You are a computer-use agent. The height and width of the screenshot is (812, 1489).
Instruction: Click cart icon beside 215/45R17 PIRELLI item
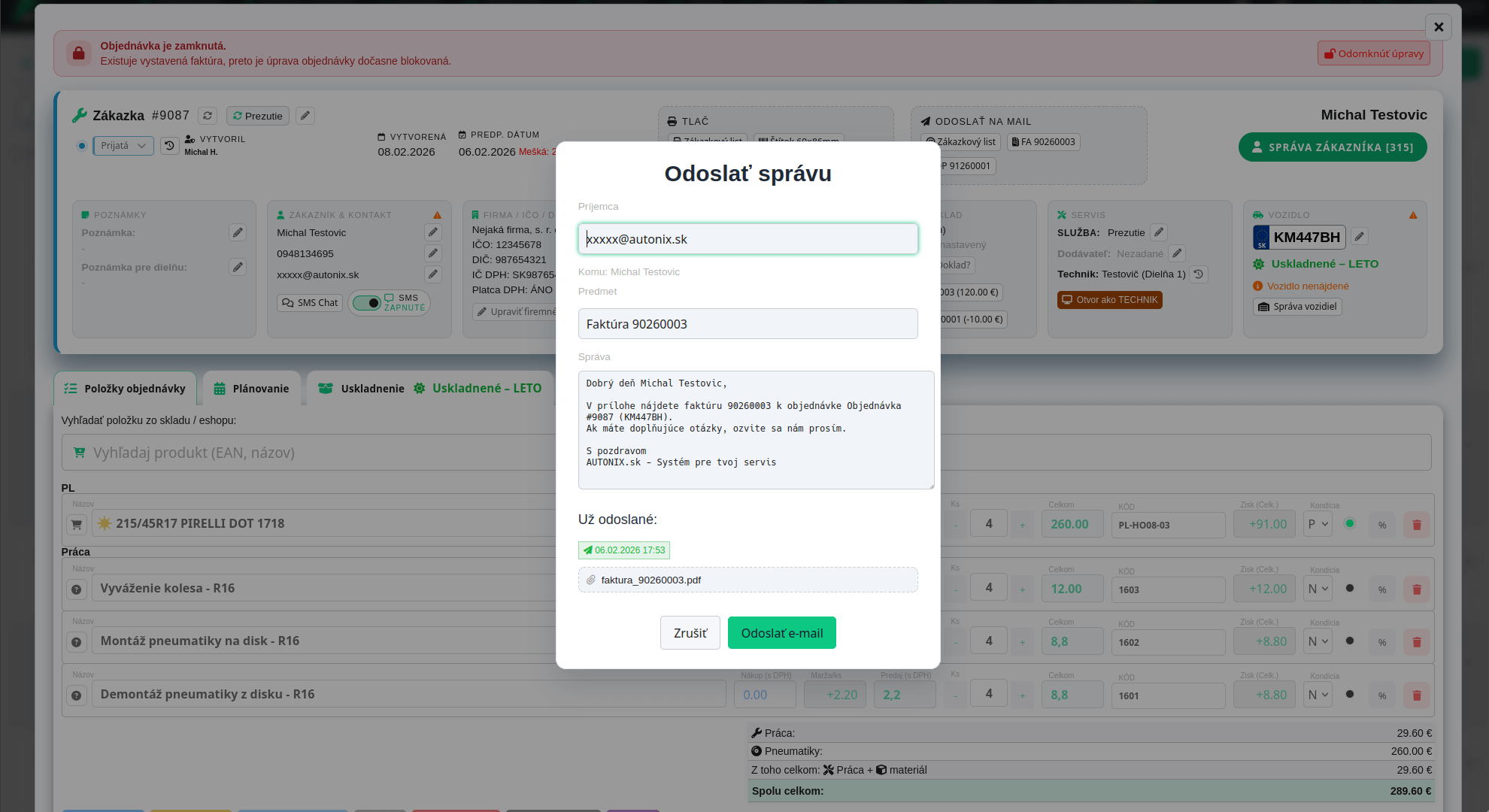77,525
